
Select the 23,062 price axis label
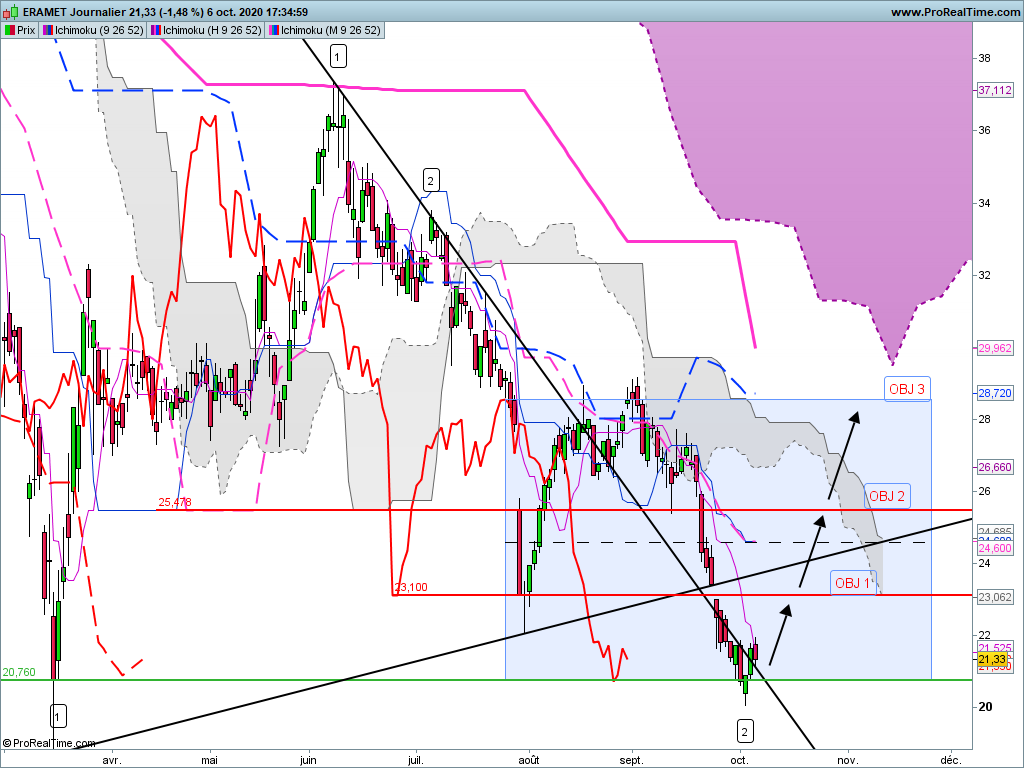click(995, 596)
